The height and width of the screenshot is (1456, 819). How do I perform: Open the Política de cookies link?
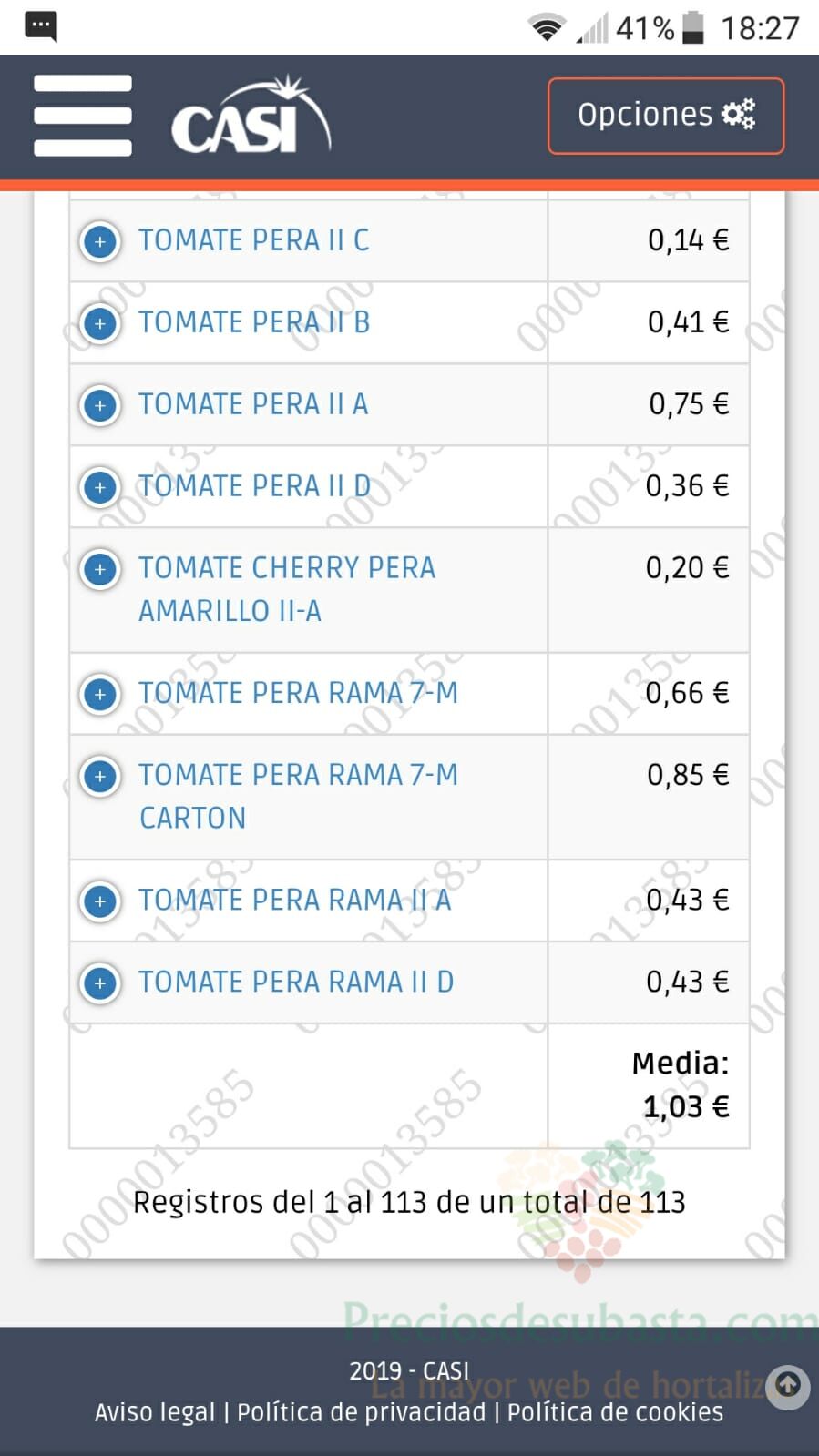(615, 1412)
